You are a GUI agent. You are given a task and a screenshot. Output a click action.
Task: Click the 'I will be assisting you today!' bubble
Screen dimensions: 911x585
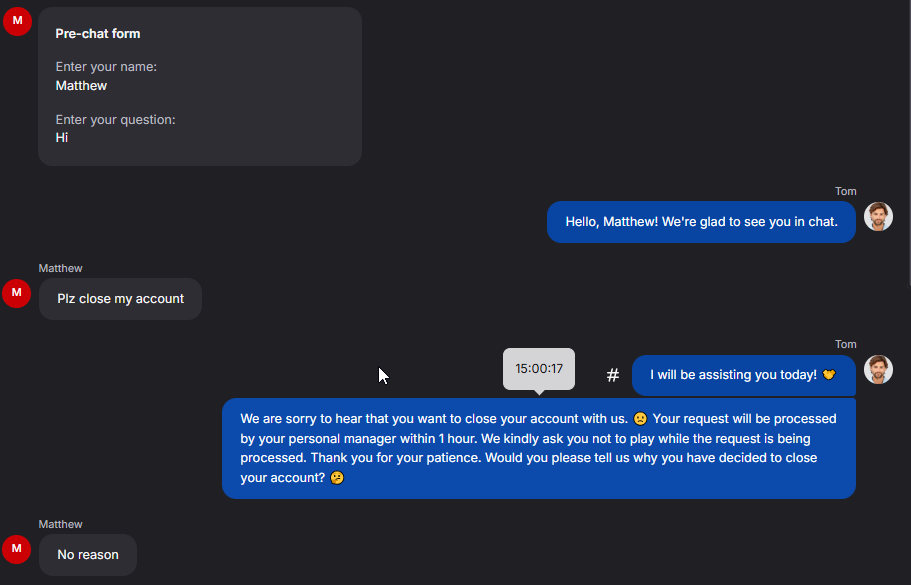744,375
